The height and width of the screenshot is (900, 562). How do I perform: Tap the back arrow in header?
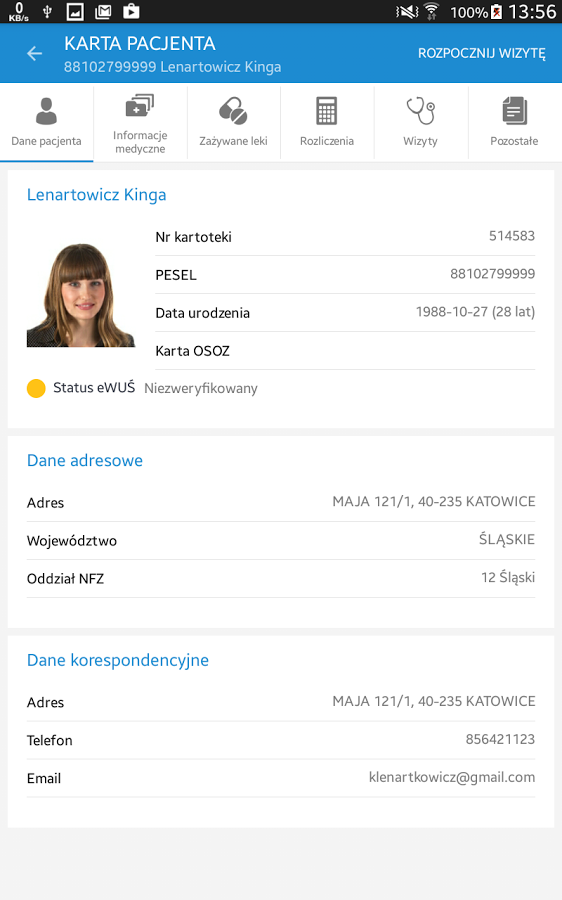[x=34, y=54]
